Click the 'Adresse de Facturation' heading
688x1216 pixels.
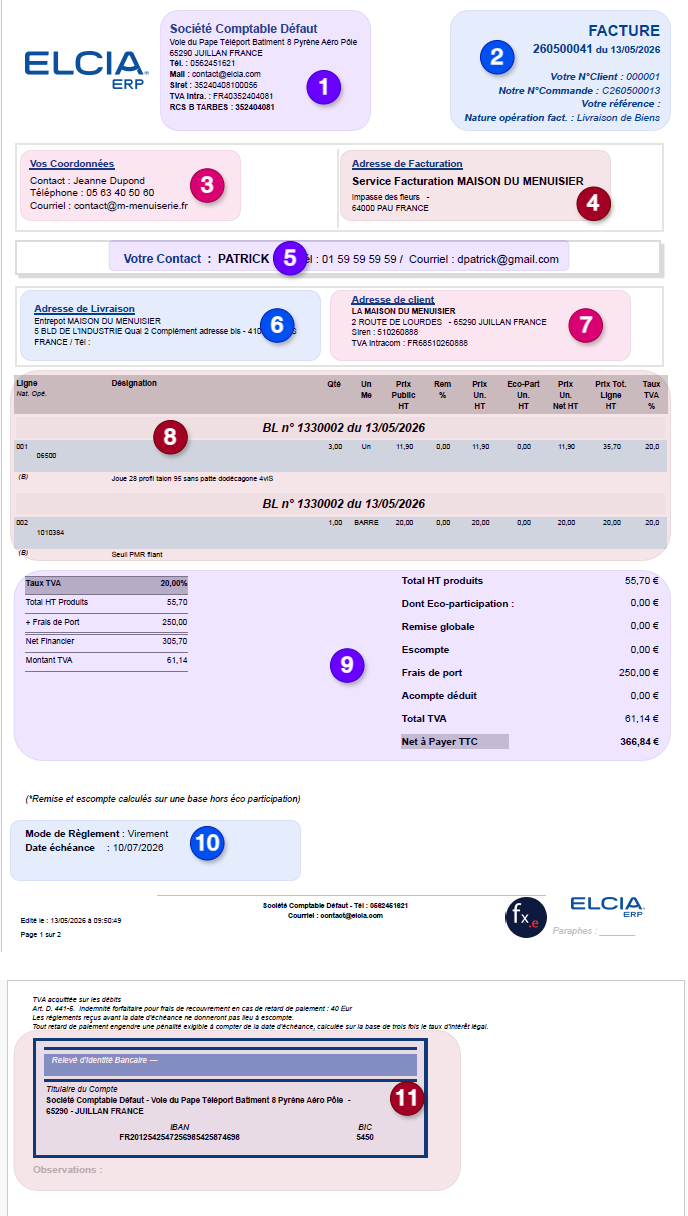(x=407, y=163)
